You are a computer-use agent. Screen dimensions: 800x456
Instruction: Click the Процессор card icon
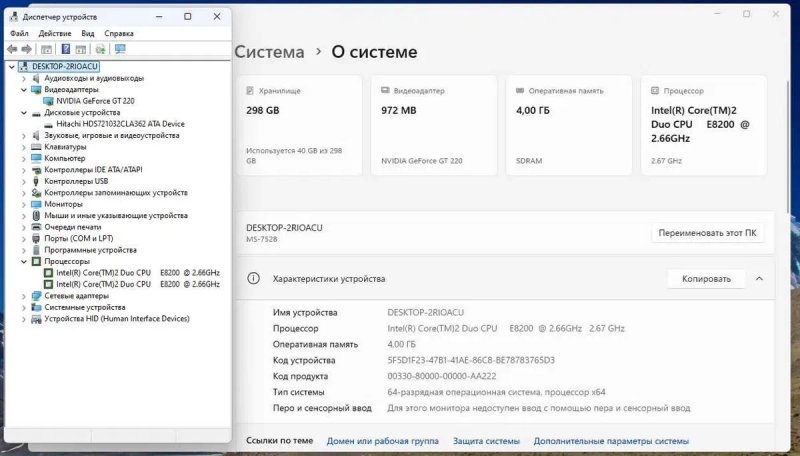click(x=655, y=91)
